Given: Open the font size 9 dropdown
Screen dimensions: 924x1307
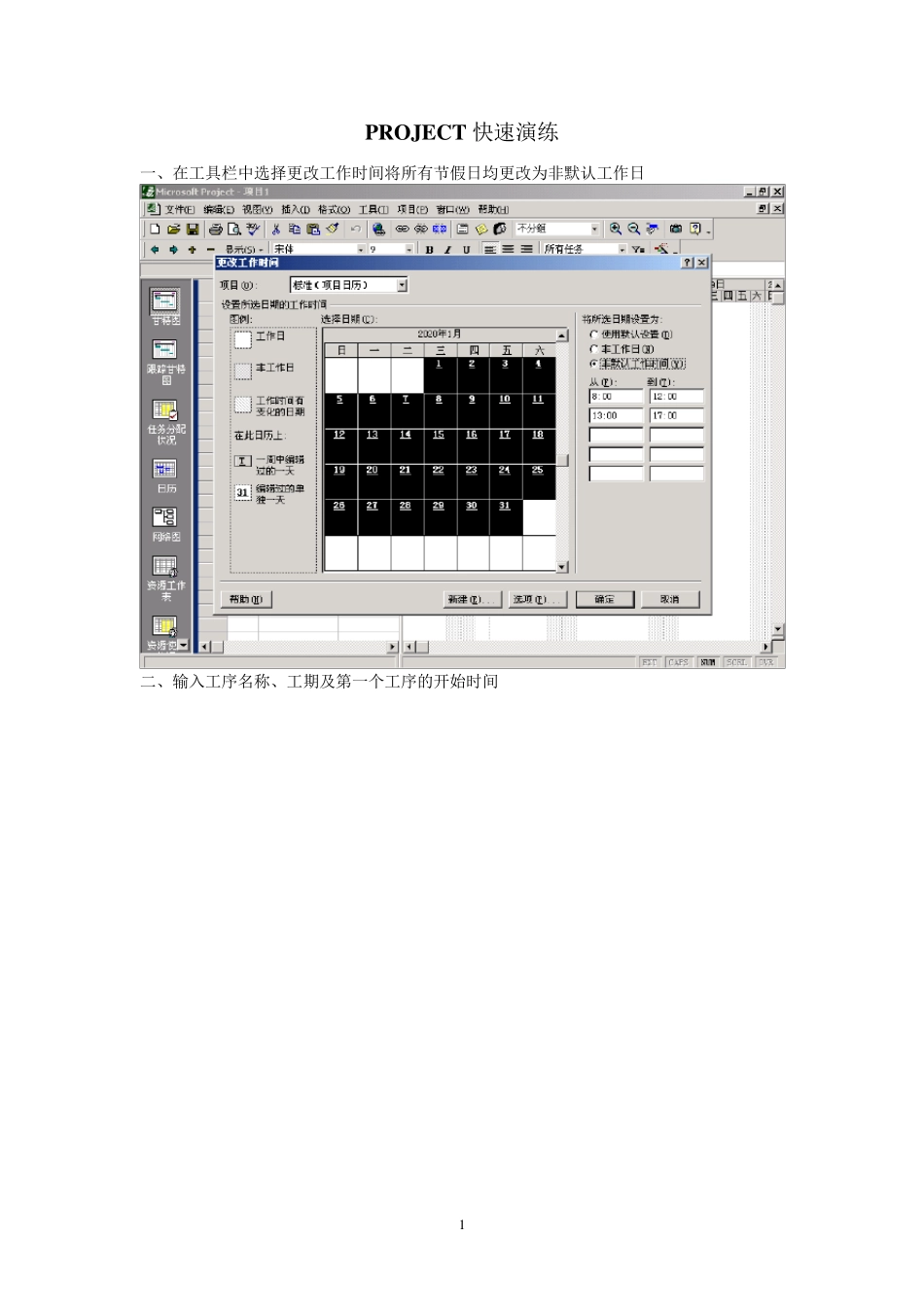Looking at the screenshot, I should click(x=409, y=250).
